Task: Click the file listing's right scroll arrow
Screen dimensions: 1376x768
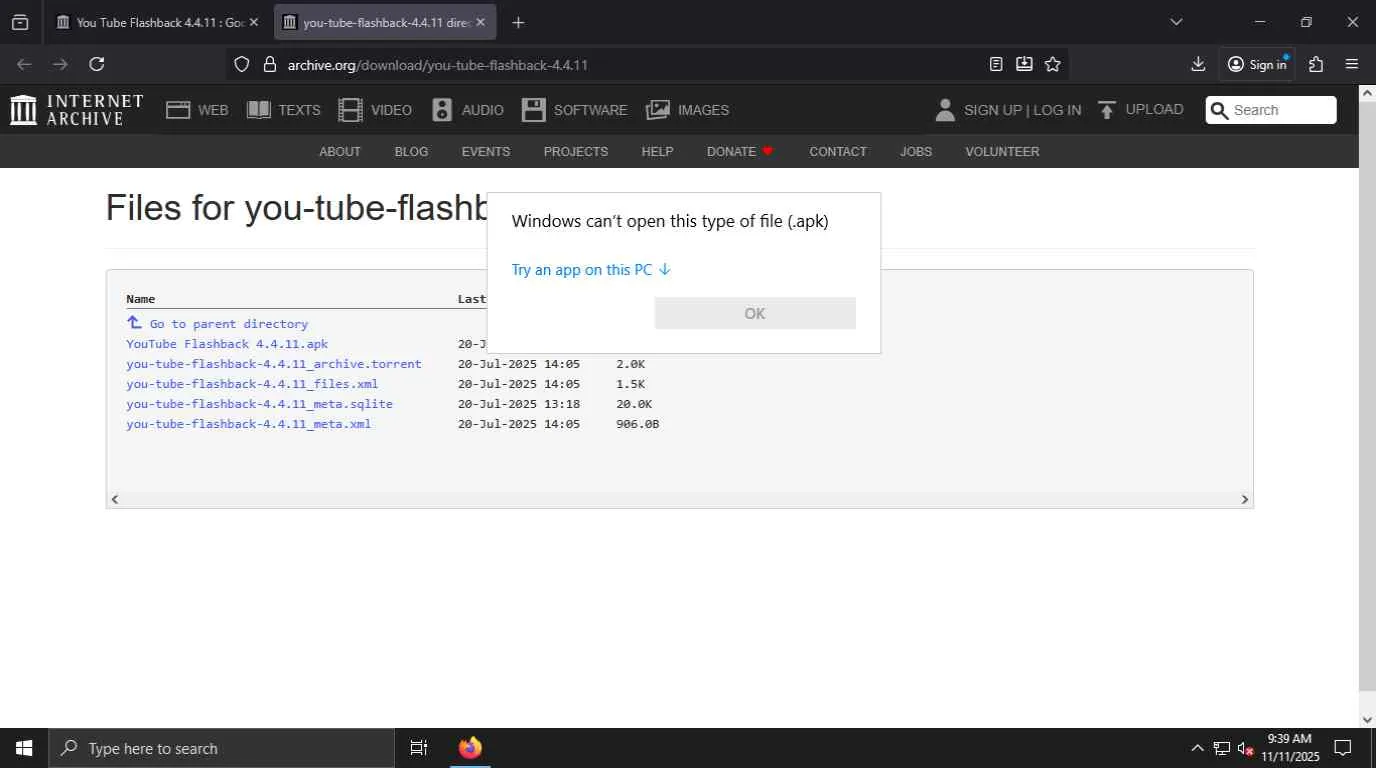Action: 1245,499
